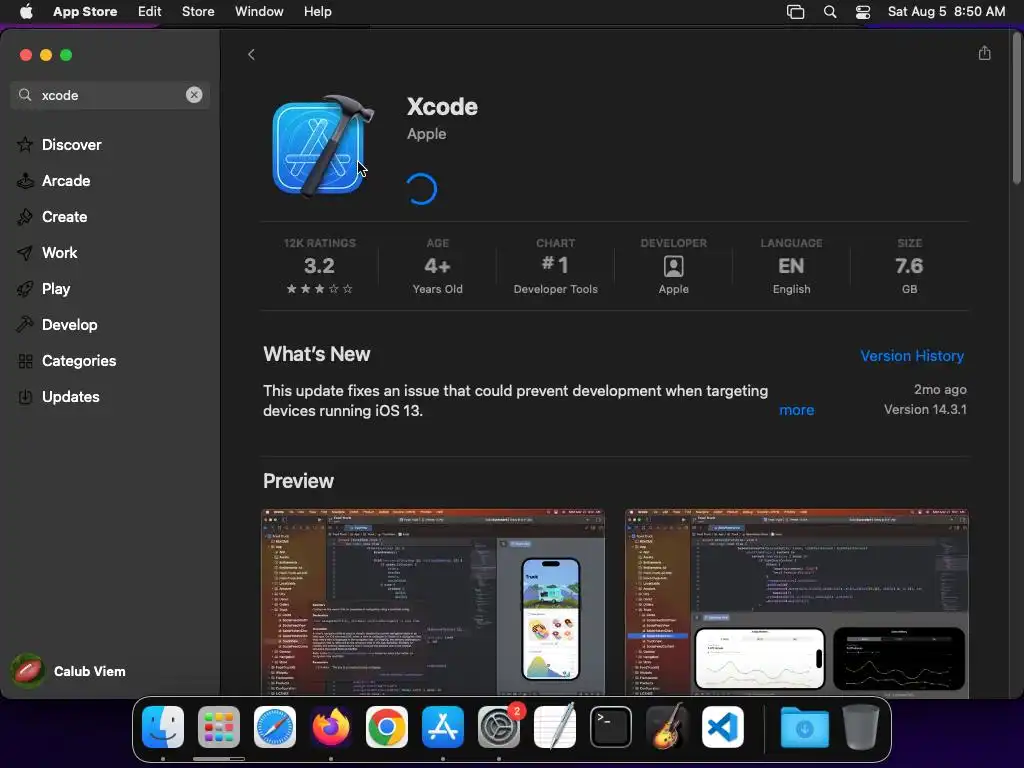The height and width of the screenshot is (768, 1024).
Task: Open Version History link
Action: (x=912, y=356)
